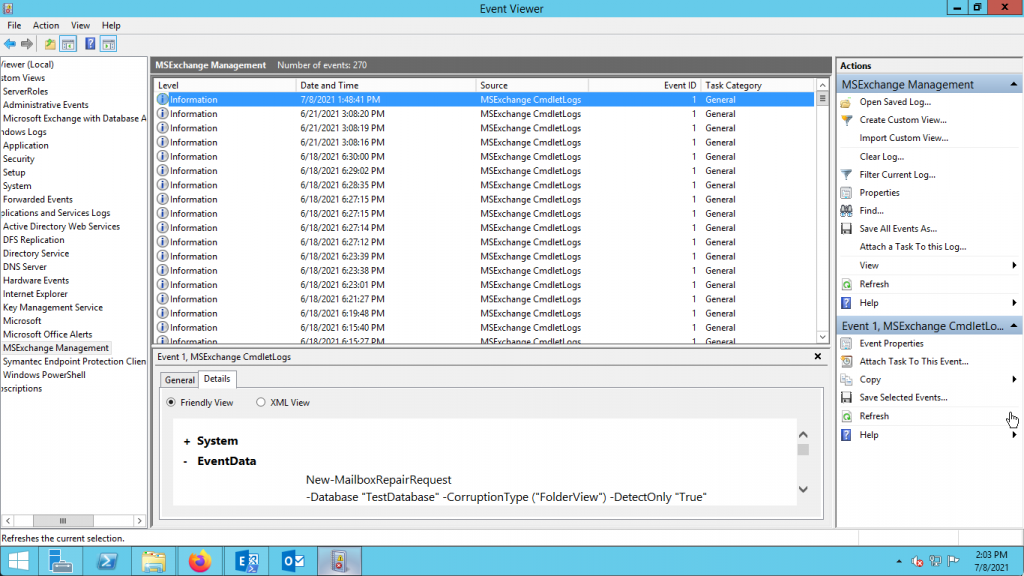Select the 6/21/2021 3:08:20 PM event row
Screen dimensions: 1024x576
point(485,114)
